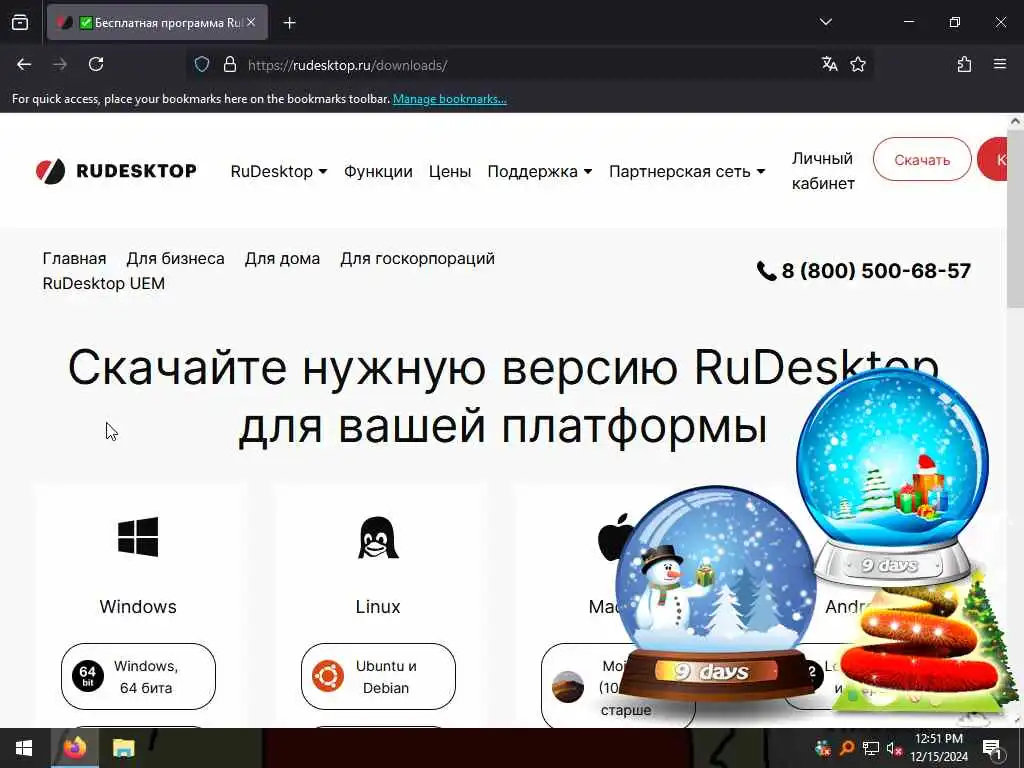Open the Функции menu item

click(x=378, y=171)
